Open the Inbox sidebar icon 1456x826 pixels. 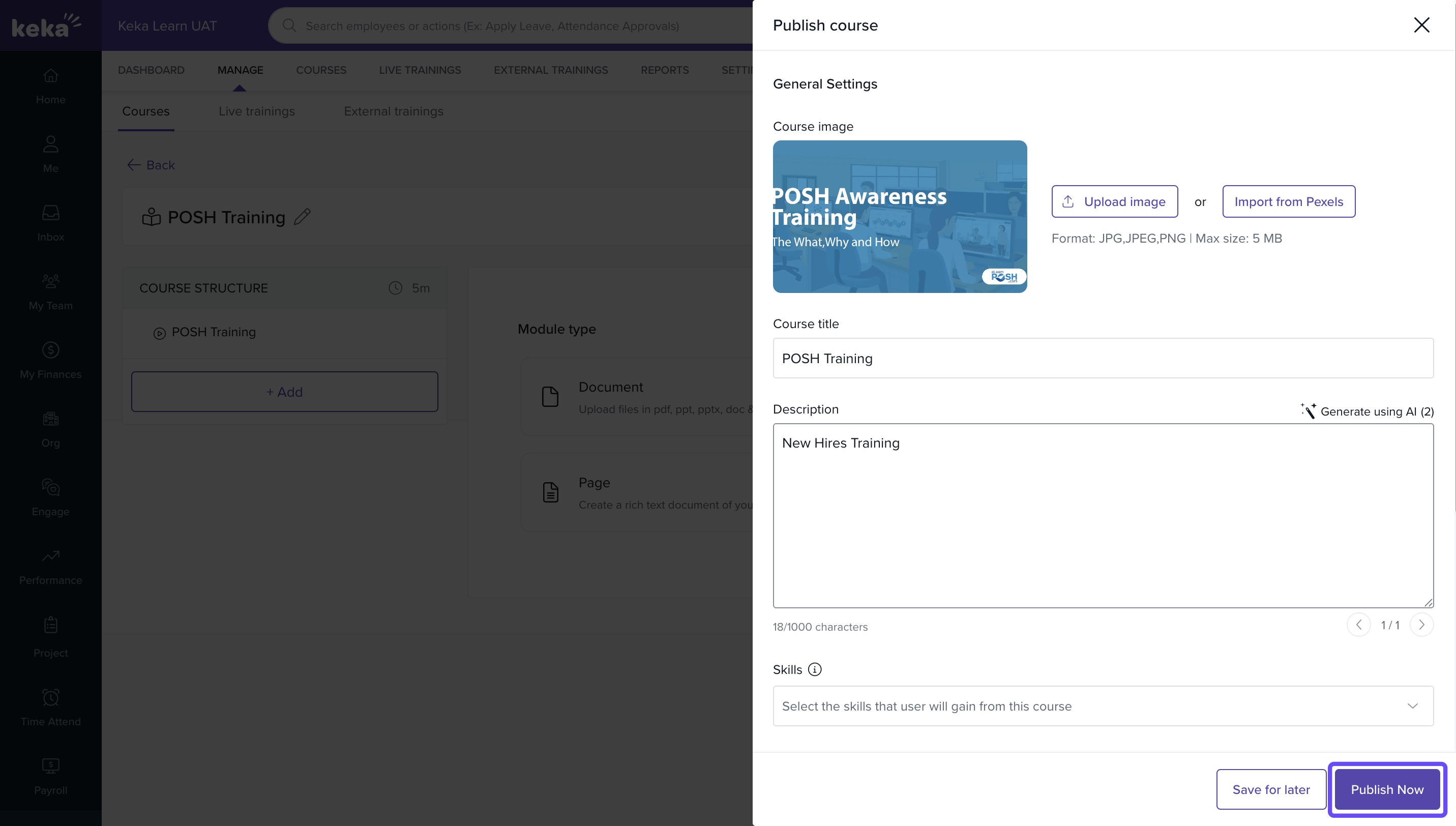tap(50, 213)
